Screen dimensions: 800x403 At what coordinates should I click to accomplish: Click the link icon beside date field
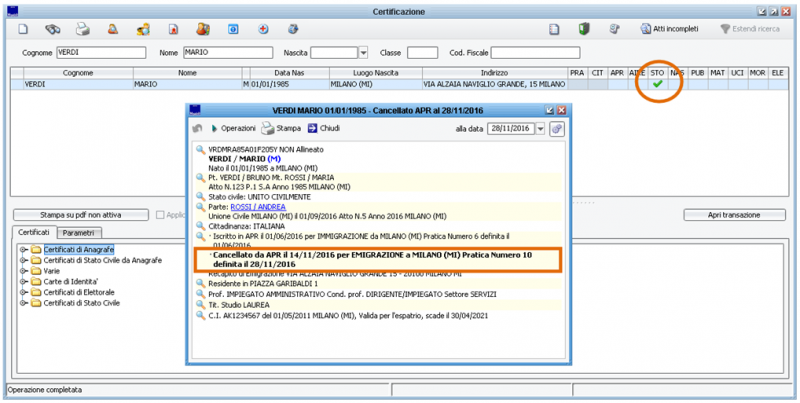pos(557,129)
